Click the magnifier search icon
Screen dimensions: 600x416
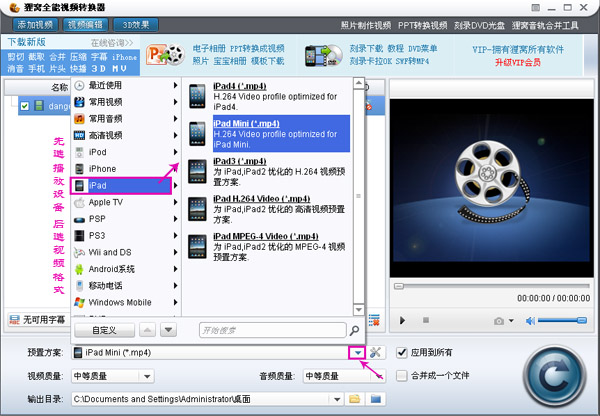(x=354, y=330)
